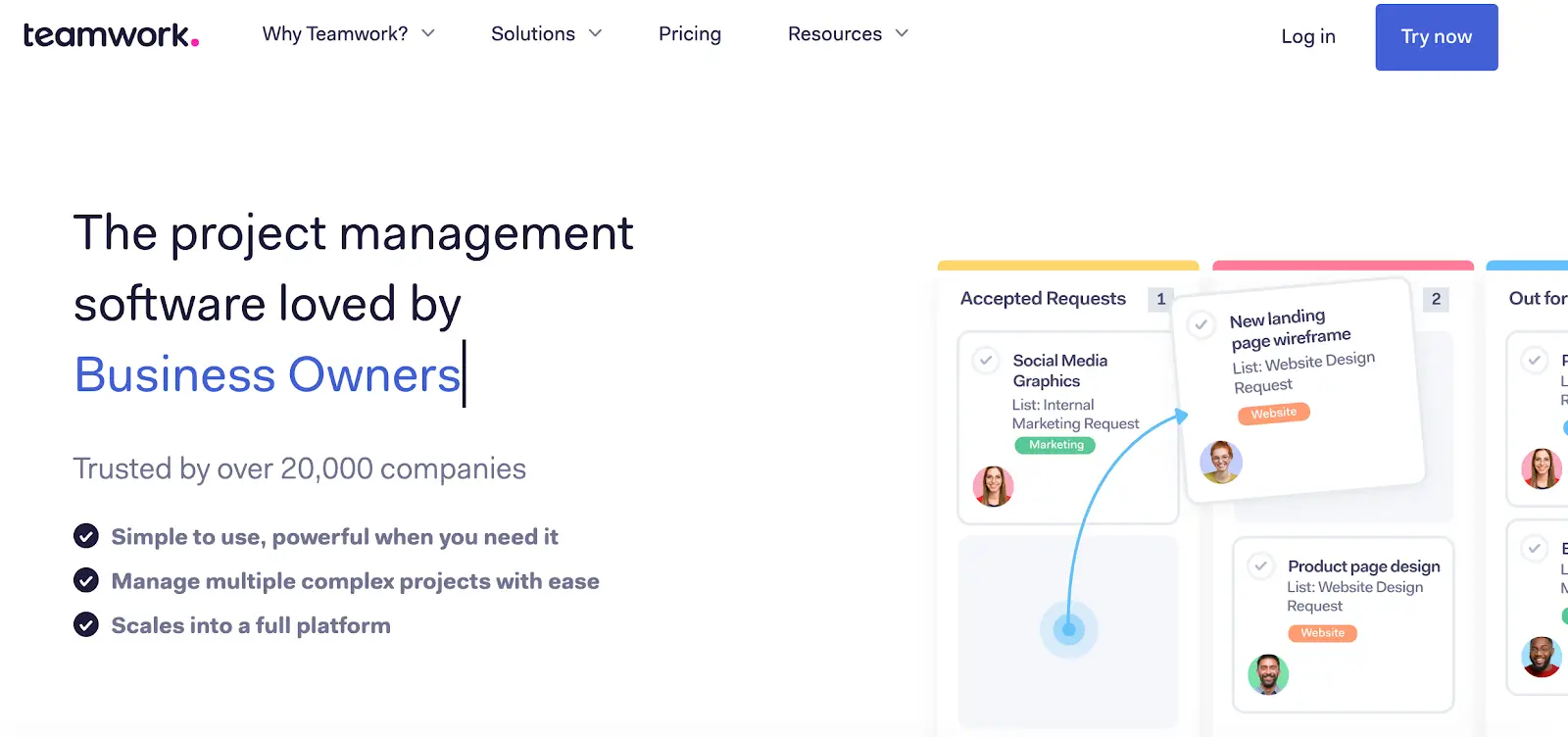Click the Try now button
Image resolution: width=1568 pixels, height=737 pixels.
[x=1437, y=37]
